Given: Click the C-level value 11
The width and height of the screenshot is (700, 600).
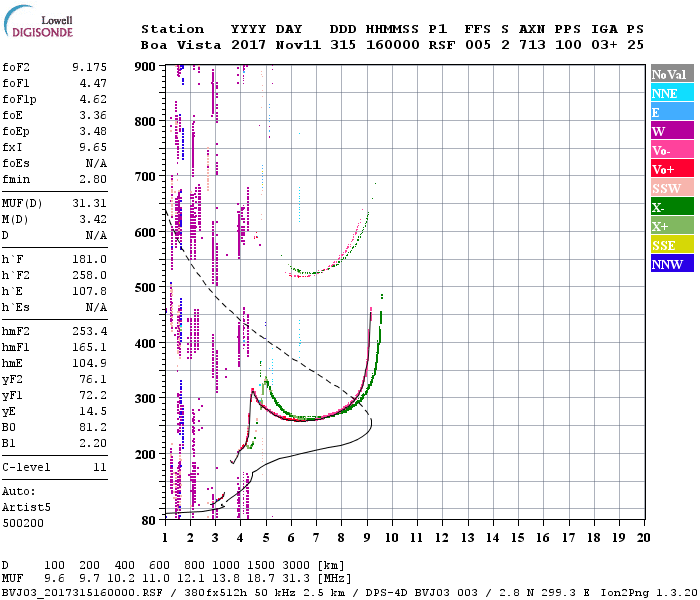Looking at the screenshot, I should coord(99,467).
